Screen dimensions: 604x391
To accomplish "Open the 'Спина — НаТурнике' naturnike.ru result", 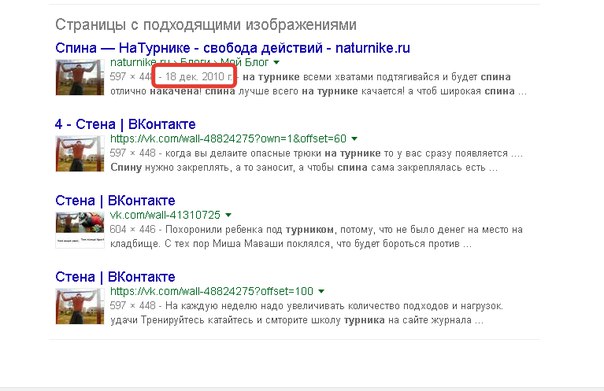I will coord(232,48).
